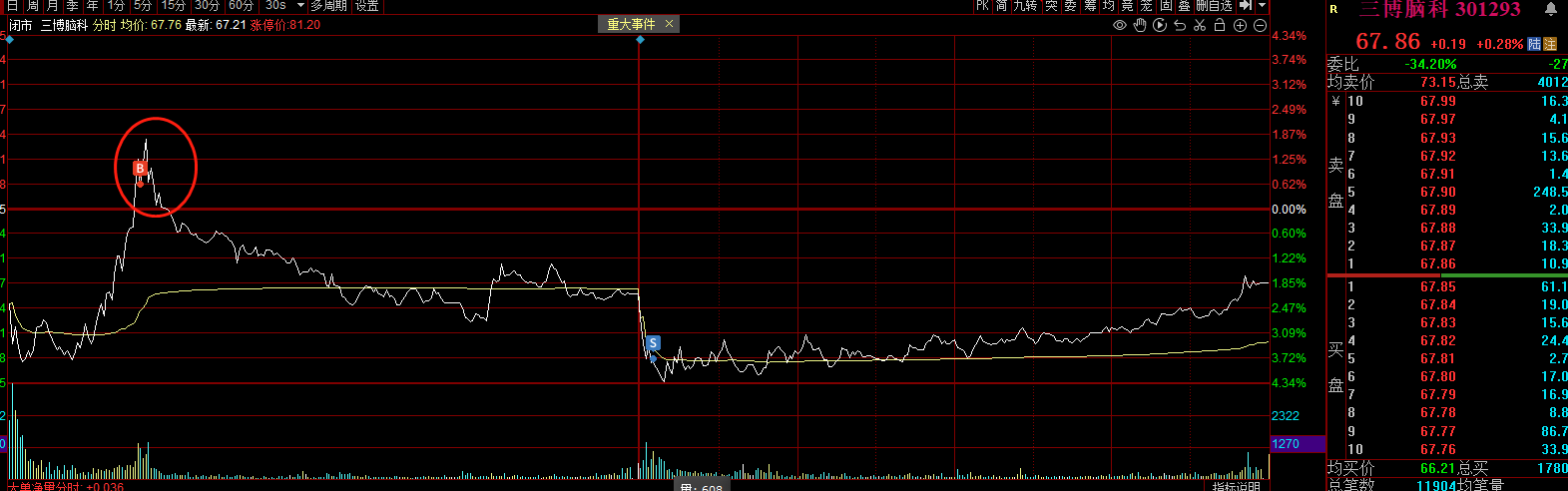Zoom out with the minus circle icon

tap(1260, 25)
